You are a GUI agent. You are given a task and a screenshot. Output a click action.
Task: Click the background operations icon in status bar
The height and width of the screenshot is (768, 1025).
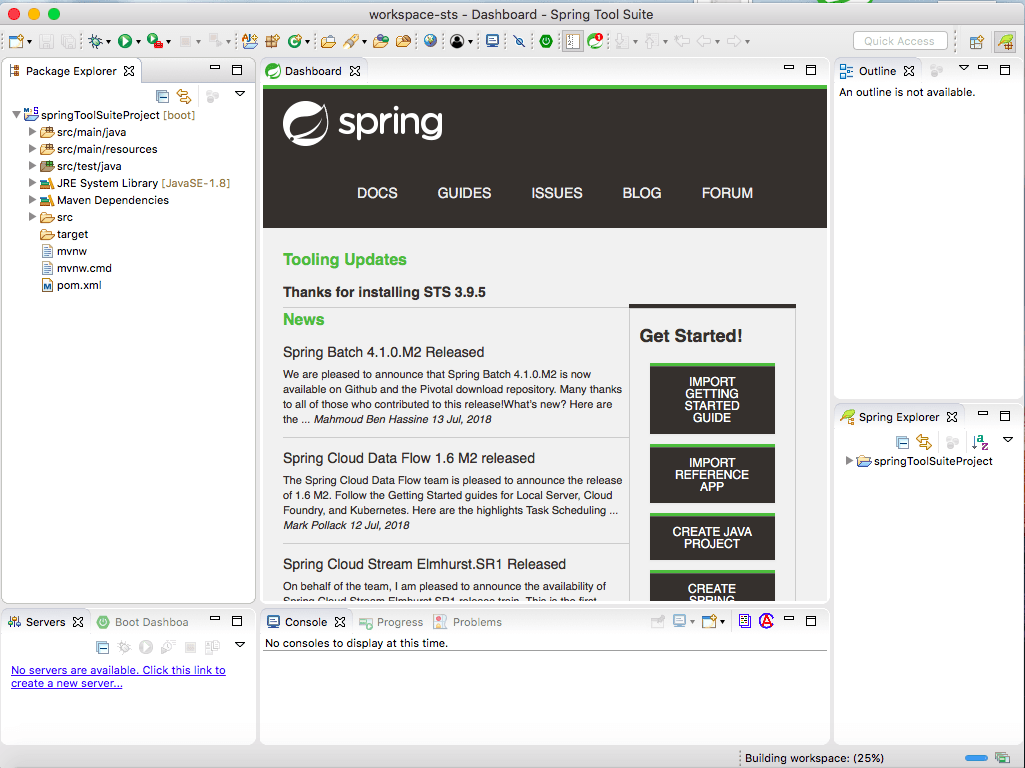1002,758
